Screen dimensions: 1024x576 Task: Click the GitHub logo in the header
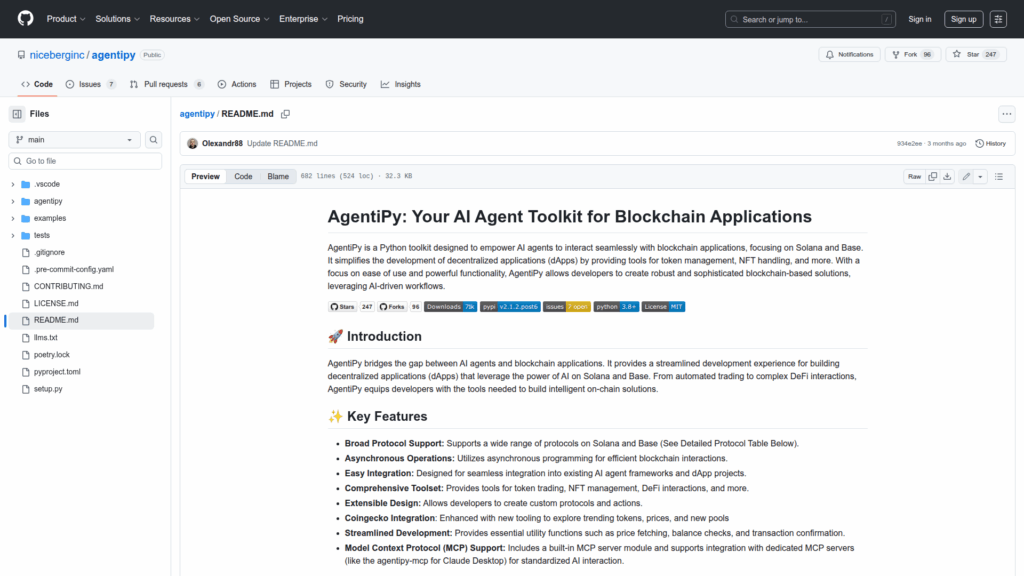(x=25, y=19)
